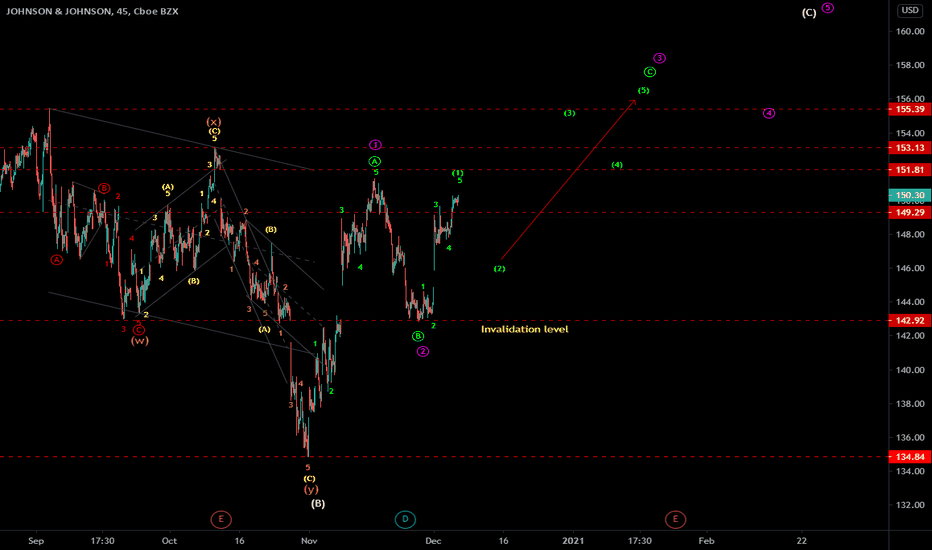Screen dimensions: 932x550
Task: Click the Feb label on time axis
Action: (x=706, y=540)
